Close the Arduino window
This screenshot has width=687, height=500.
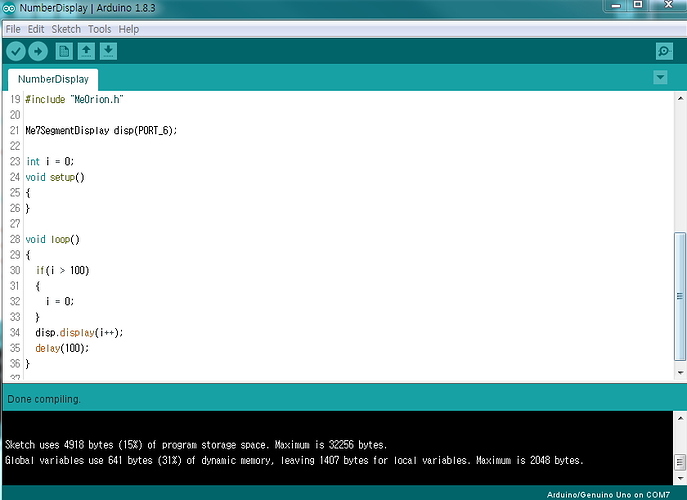click(x=668, y=5)
